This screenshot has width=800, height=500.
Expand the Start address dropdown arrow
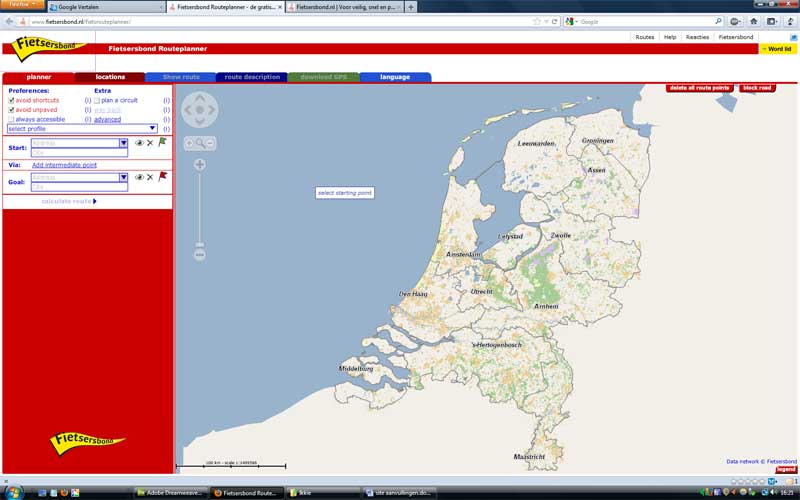[123, 143]
